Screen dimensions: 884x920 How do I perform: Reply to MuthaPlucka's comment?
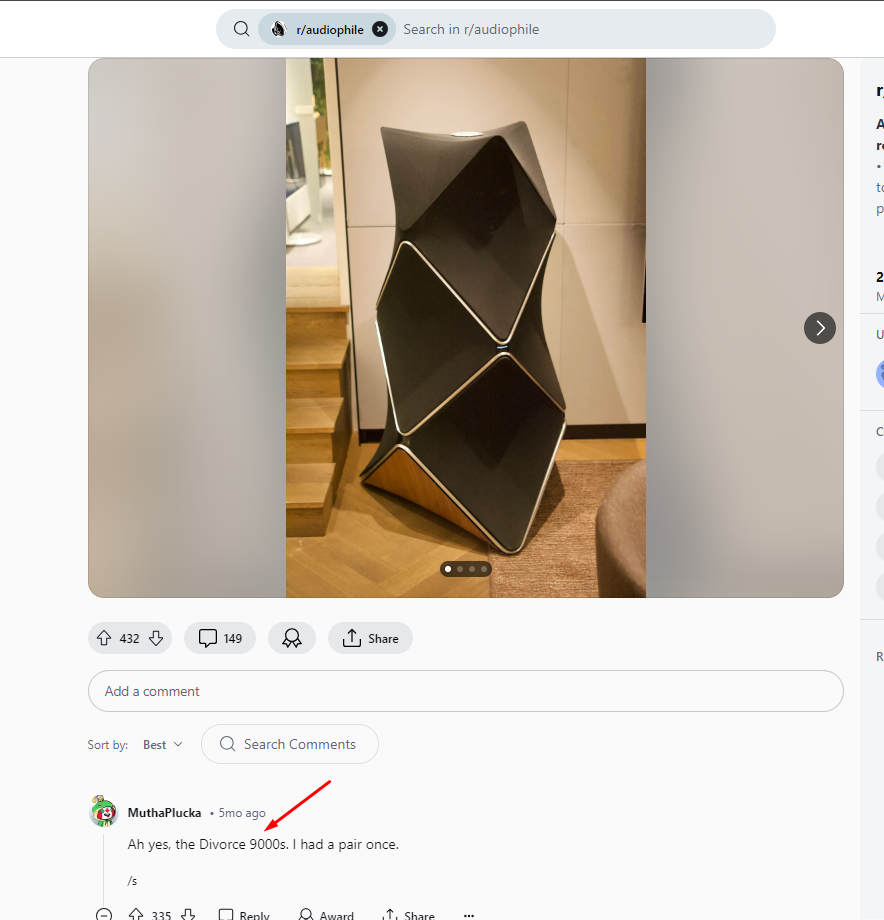point(243,915)
